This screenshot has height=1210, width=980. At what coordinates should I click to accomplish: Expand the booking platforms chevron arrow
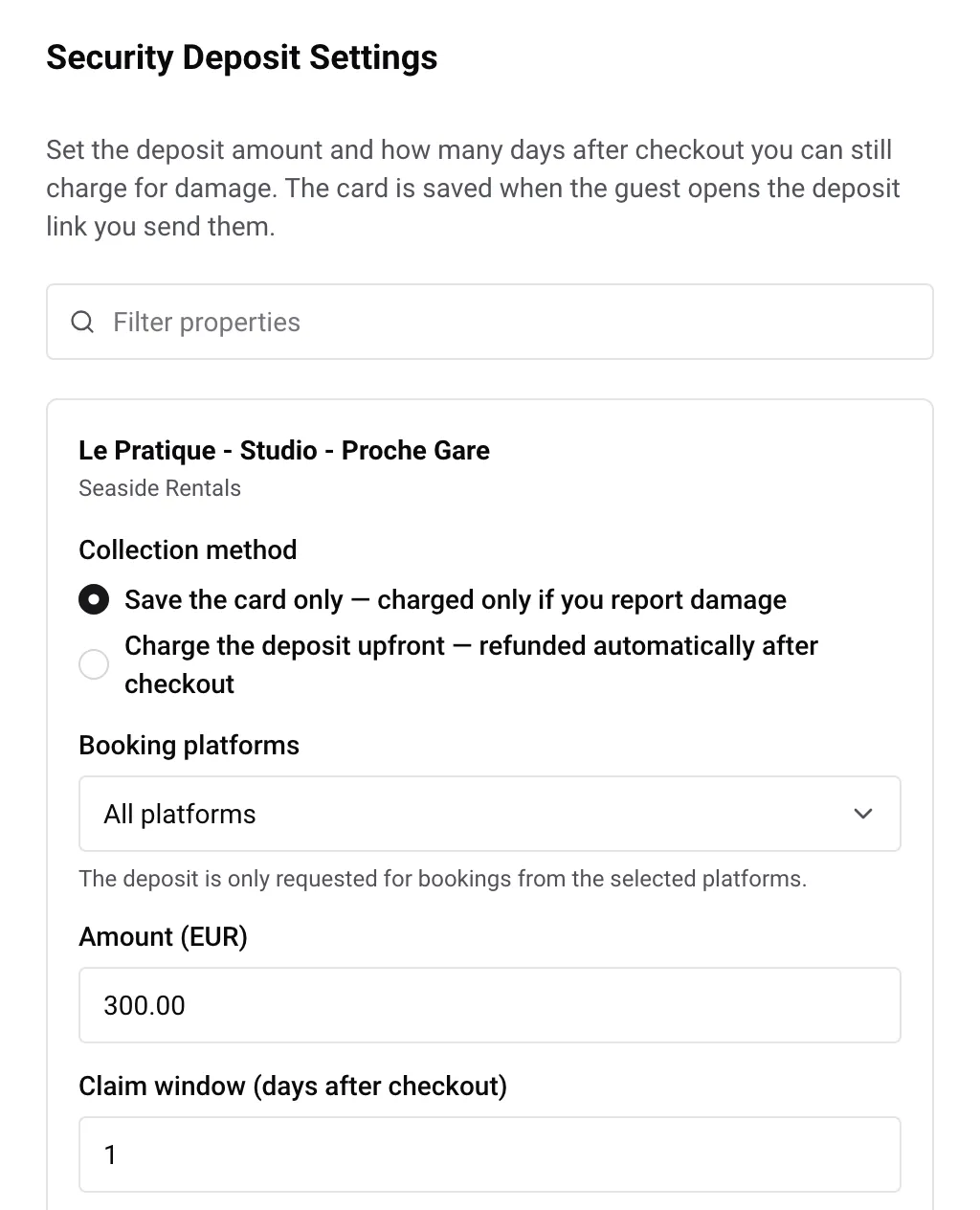[x=863, y=814]
